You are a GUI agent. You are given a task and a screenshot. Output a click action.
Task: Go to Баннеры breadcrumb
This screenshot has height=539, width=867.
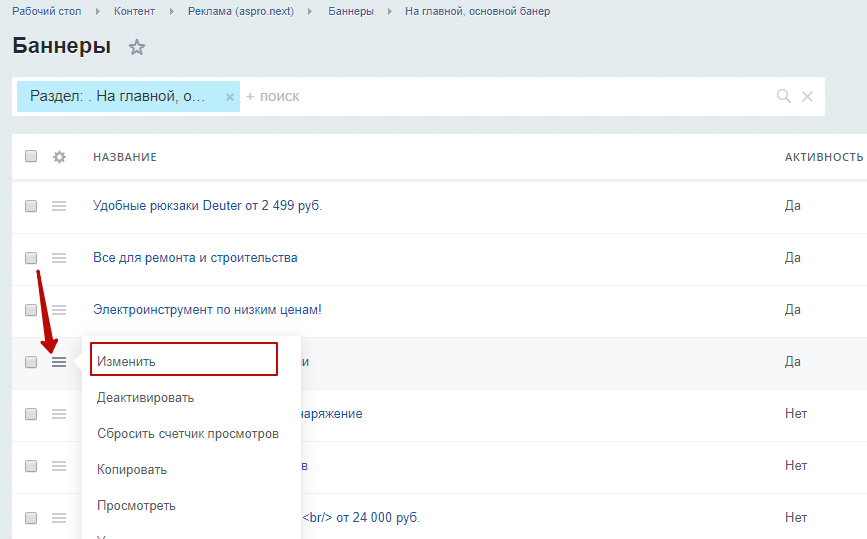[351, 11]
